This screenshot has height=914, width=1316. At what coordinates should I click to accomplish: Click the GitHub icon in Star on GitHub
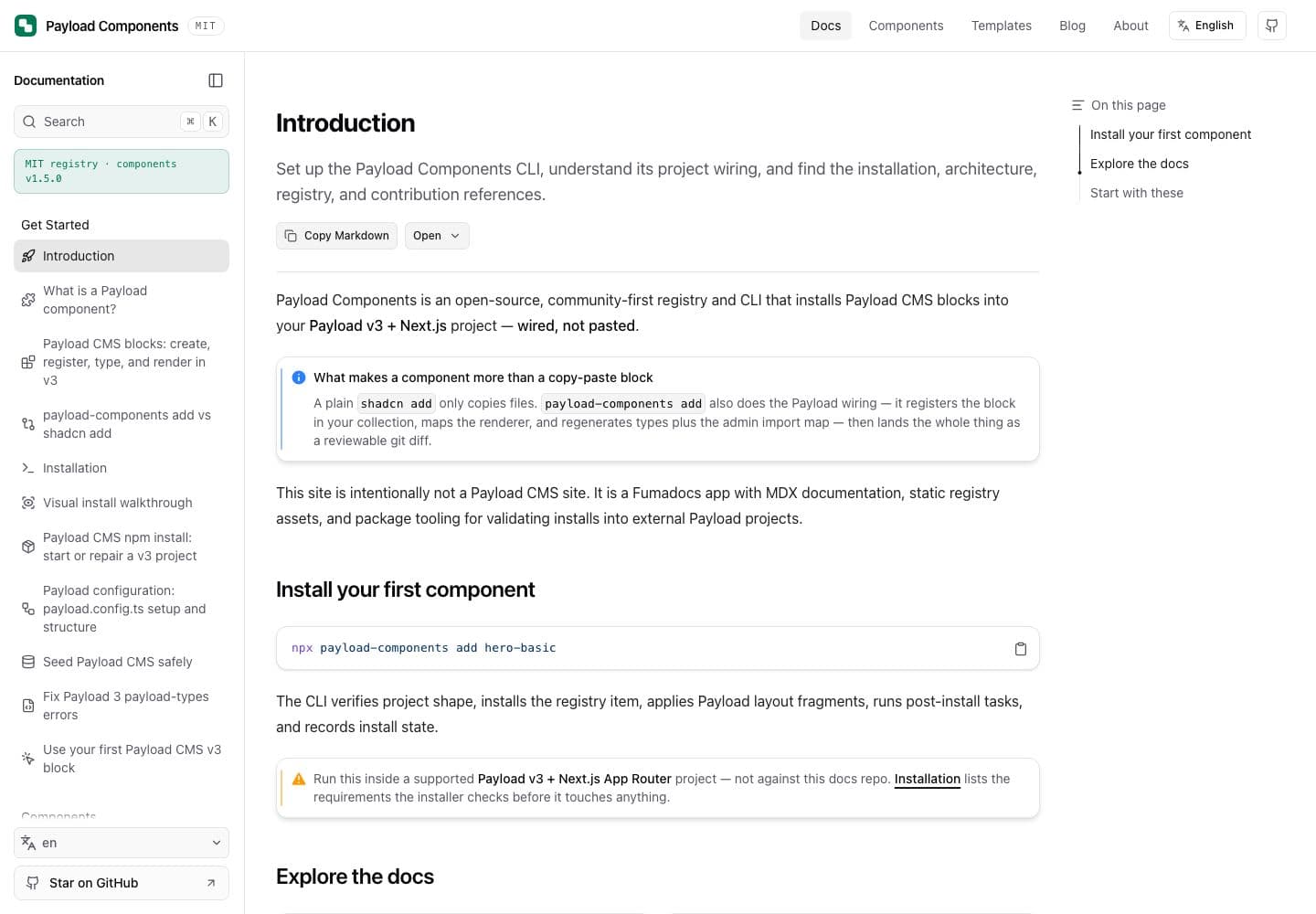(33, 883)
